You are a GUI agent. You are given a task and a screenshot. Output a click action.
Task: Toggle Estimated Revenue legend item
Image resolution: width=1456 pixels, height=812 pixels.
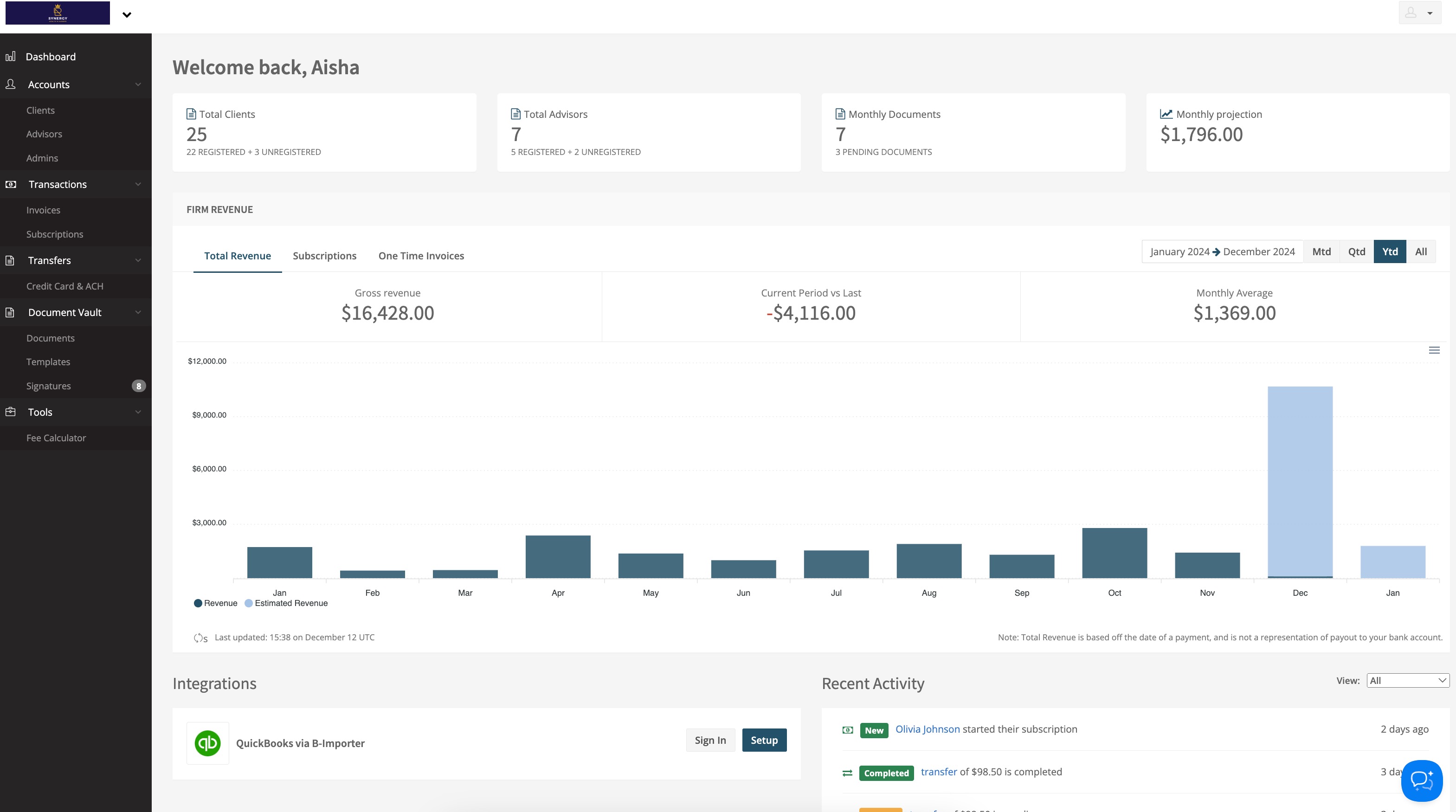(286, 604)
